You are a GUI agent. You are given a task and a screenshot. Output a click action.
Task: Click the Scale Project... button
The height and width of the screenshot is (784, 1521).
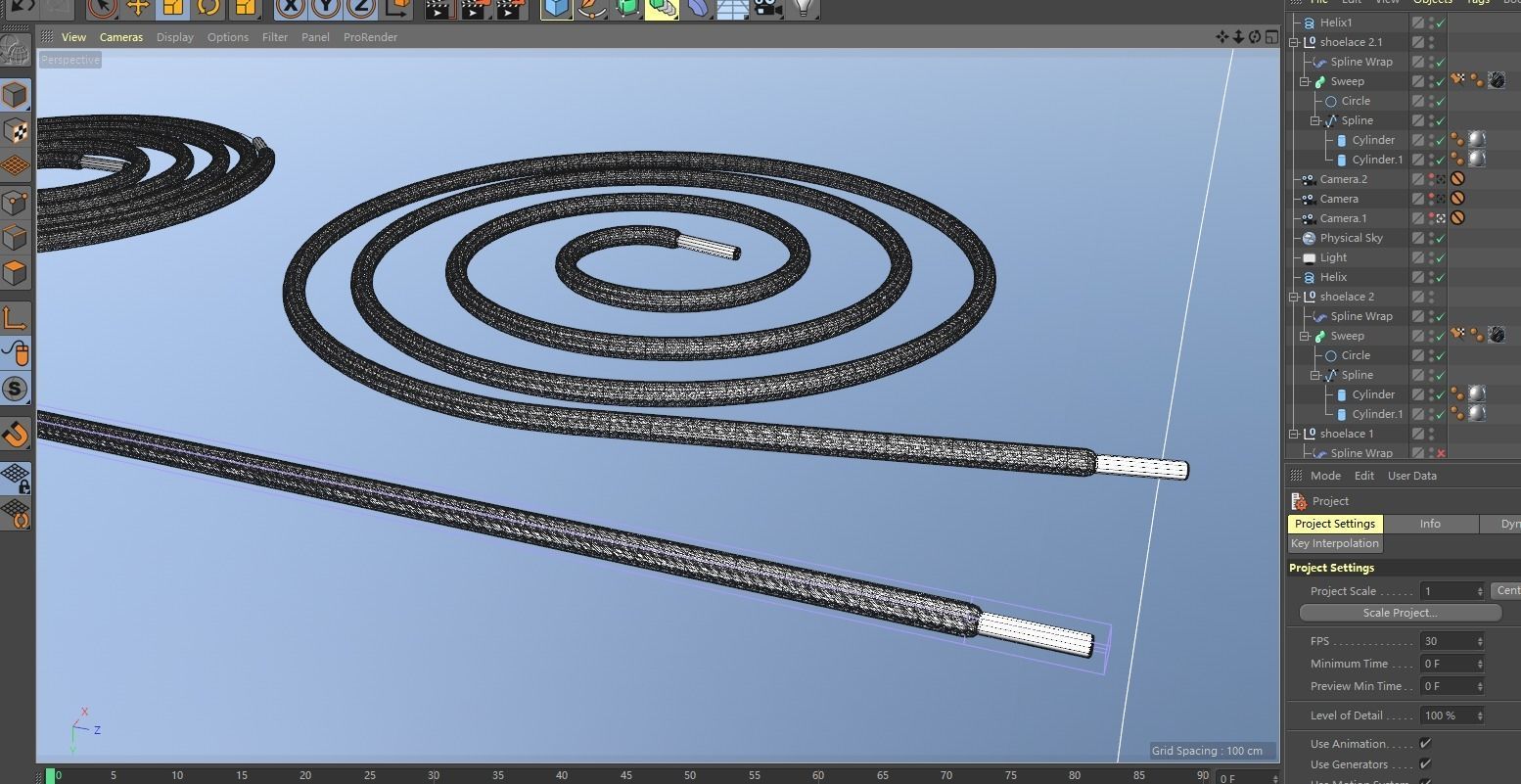pos(1401,613)
